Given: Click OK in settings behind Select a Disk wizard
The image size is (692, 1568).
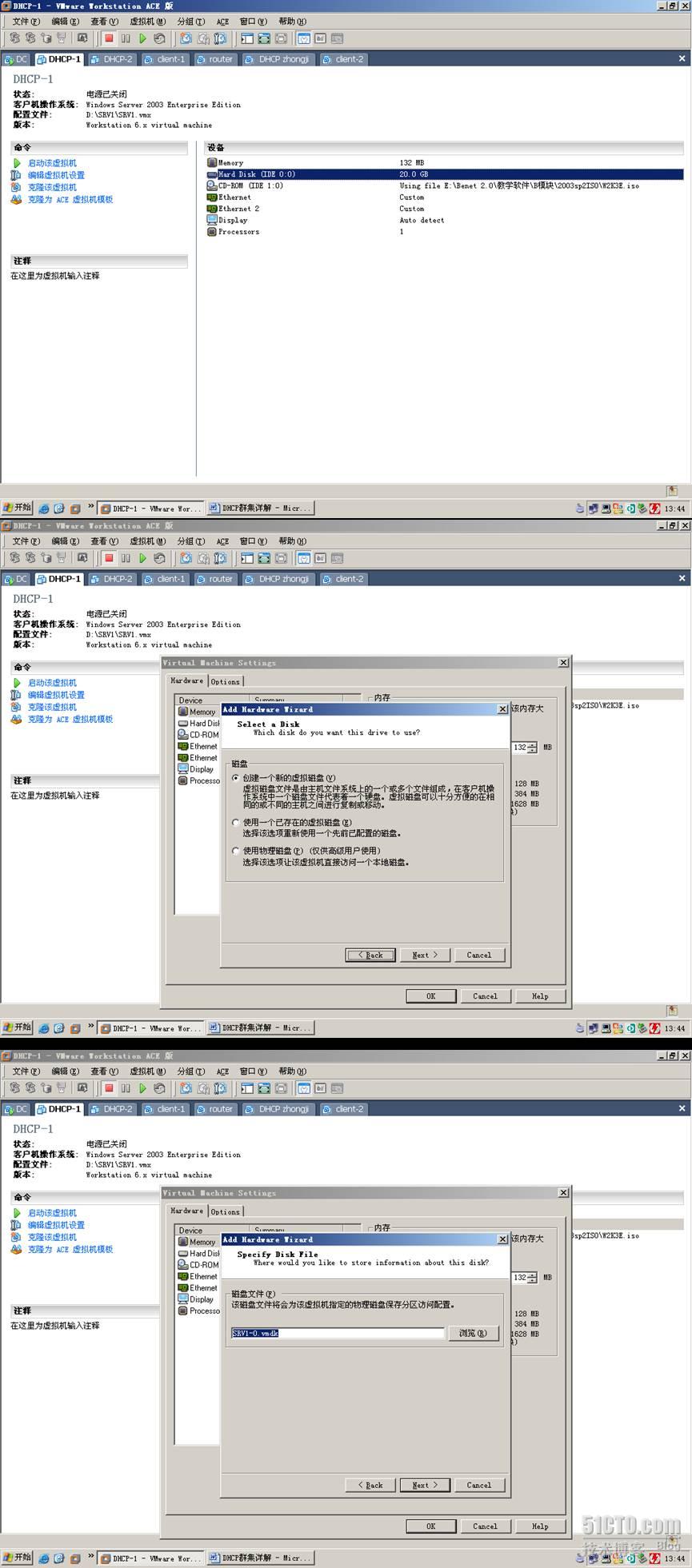Looking at the screenshot, I should [430, 996].
